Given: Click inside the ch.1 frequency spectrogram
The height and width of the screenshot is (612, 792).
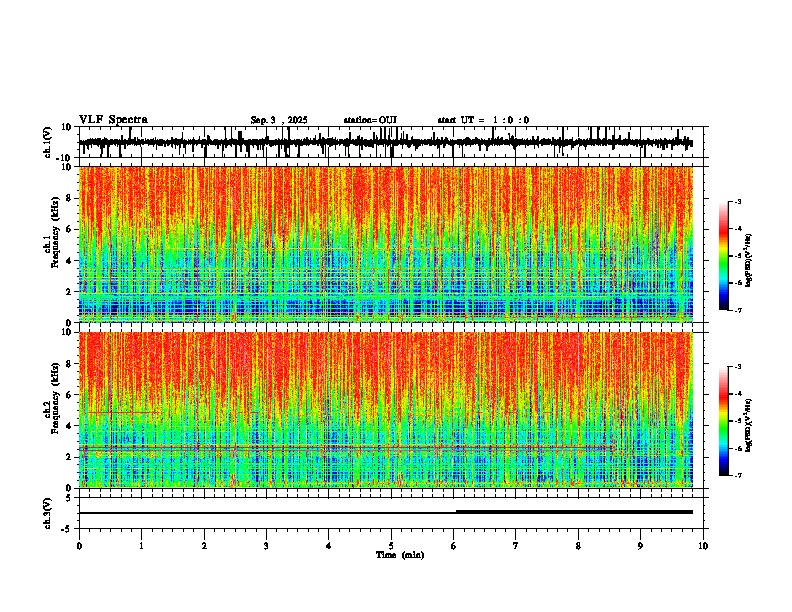Looking at the screenshot, I should click(x=386, y=244).
